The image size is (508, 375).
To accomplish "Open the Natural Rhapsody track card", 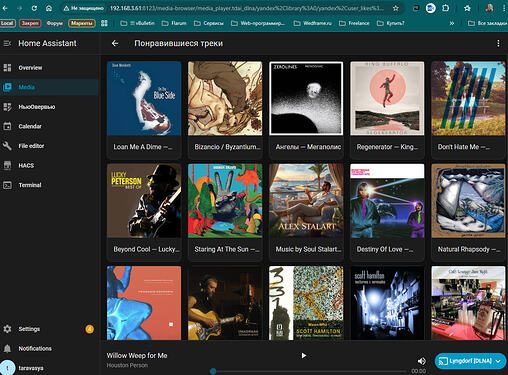I will (x=468, y=212).
